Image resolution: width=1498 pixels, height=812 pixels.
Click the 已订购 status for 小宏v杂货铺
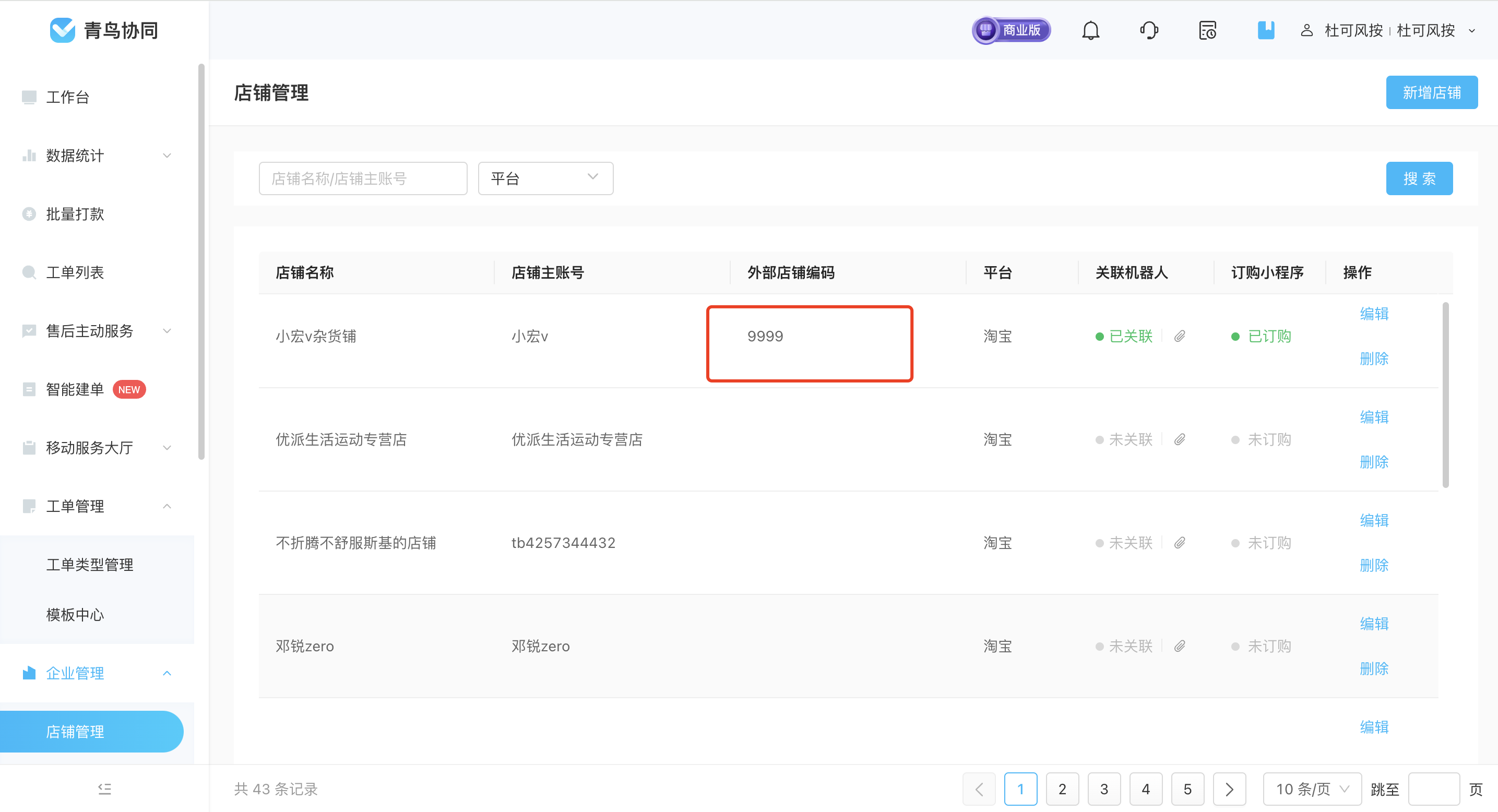(x=1261, y=336)
